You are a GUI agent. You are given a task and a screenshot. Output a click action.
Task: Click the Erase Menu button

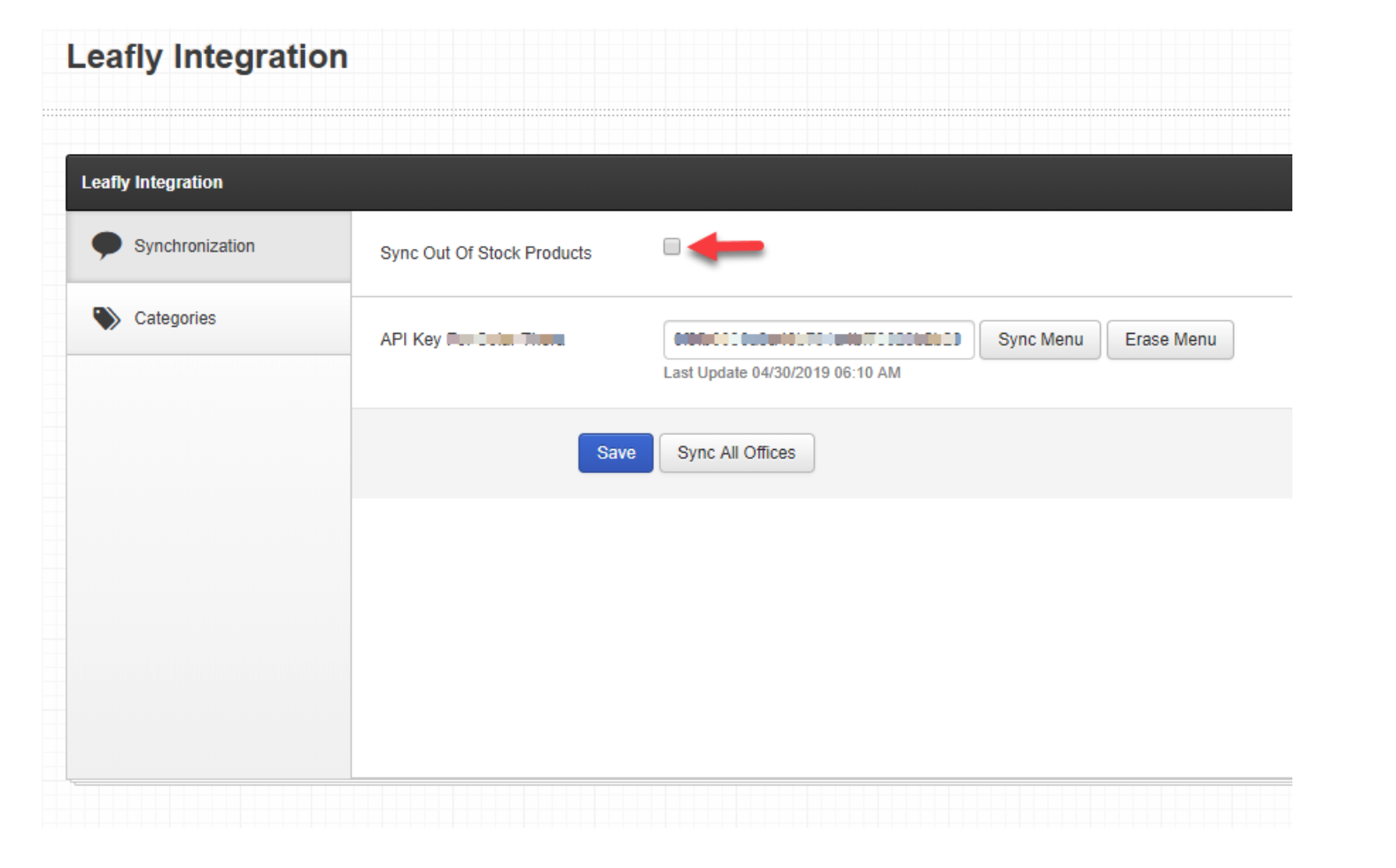[x=1170, y=340]
